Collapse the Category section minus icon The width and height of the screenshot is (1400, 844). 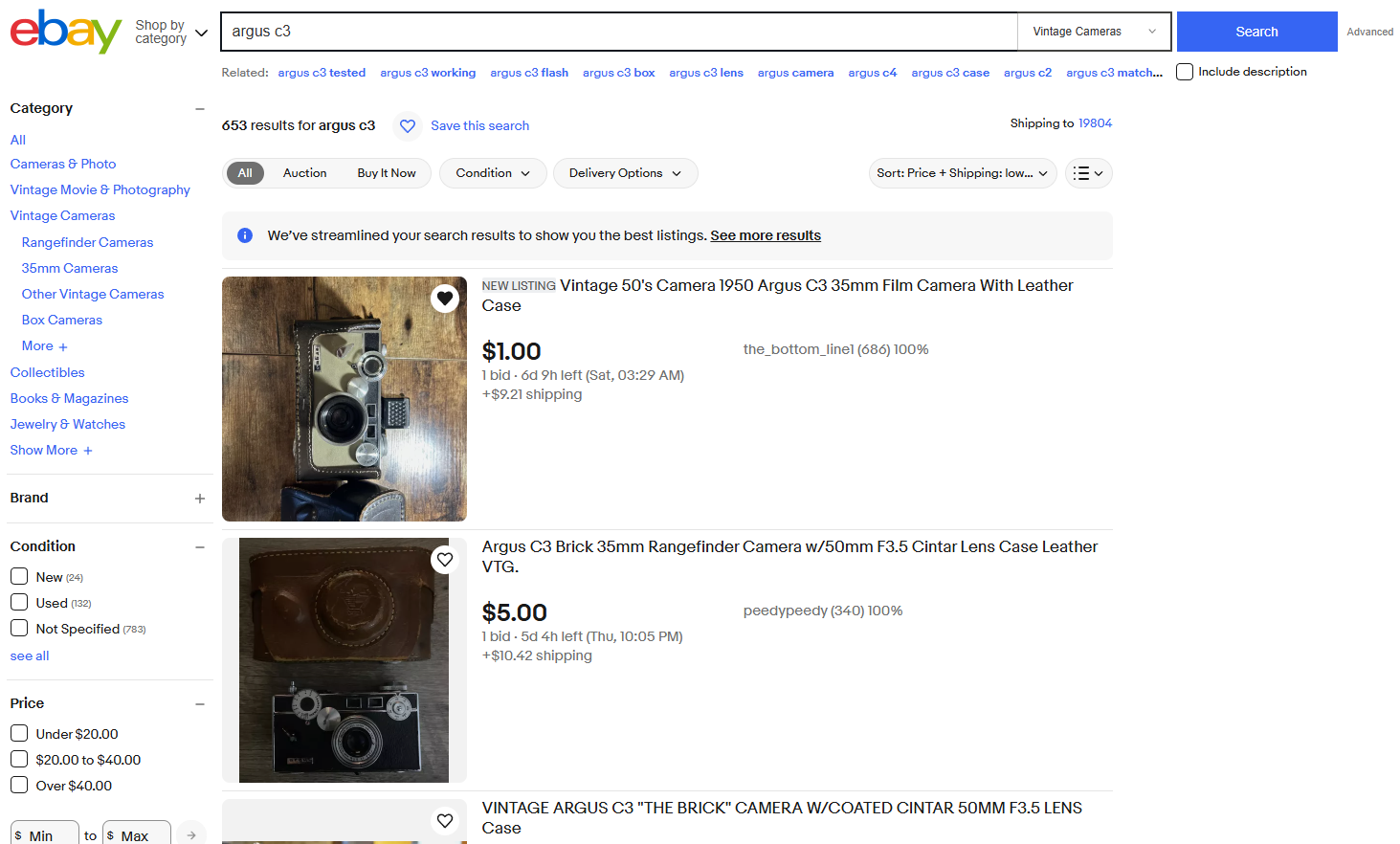click(200, 109)
